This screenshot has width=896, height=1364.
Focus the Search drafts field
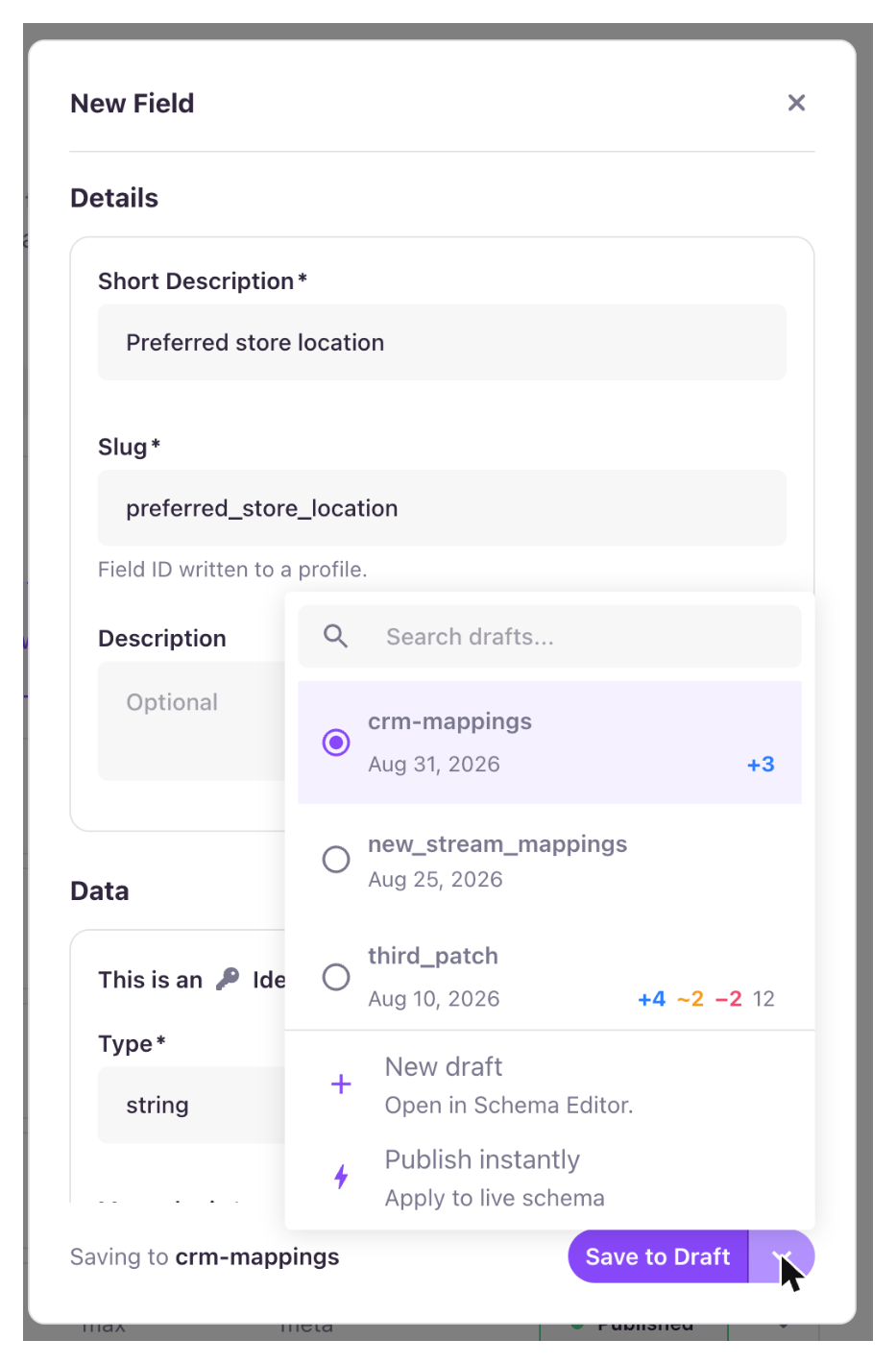click(x=549, y=636)
